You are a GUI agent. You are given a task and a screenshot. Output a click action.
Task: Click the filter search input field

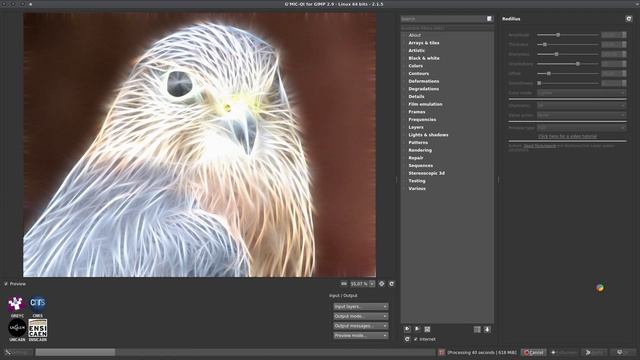coord(443,19)
